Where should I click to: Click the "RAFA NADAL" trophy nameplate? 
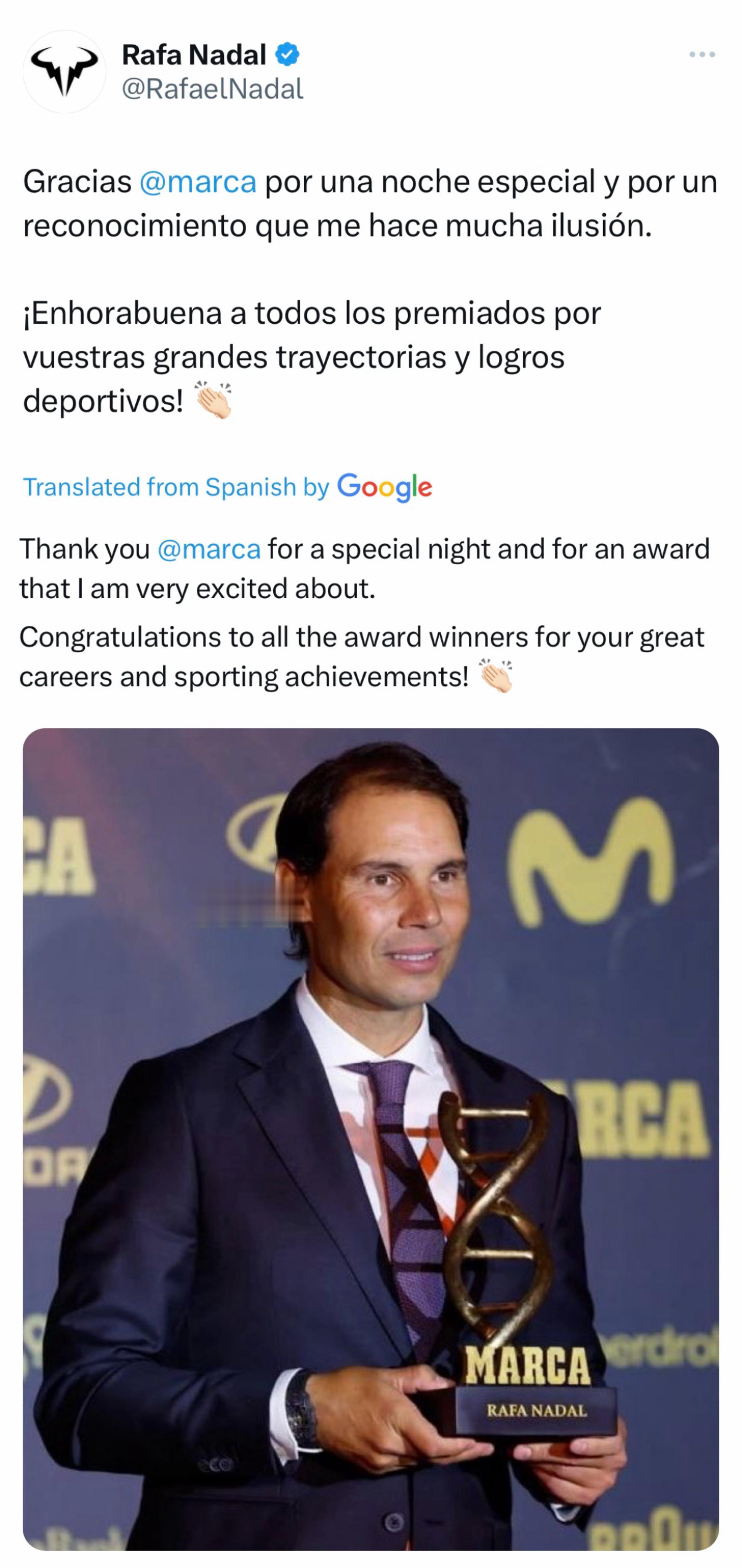coord(536,1411)
